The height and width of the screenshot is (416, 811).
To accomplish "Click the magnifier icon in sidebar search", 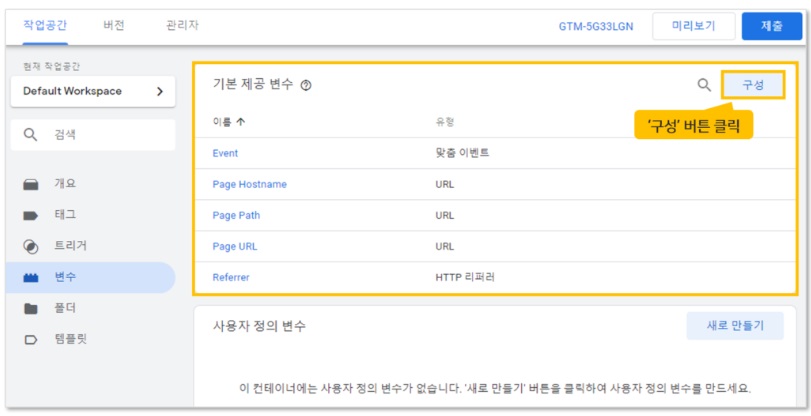I will click(31, 135).
